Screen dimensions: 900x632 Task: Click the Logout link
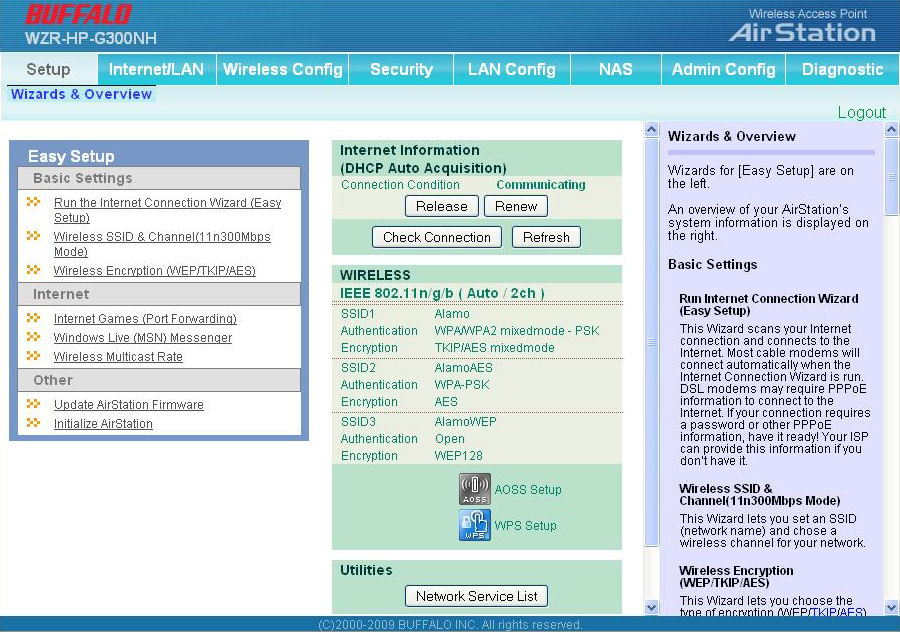[x=862, y=113]
